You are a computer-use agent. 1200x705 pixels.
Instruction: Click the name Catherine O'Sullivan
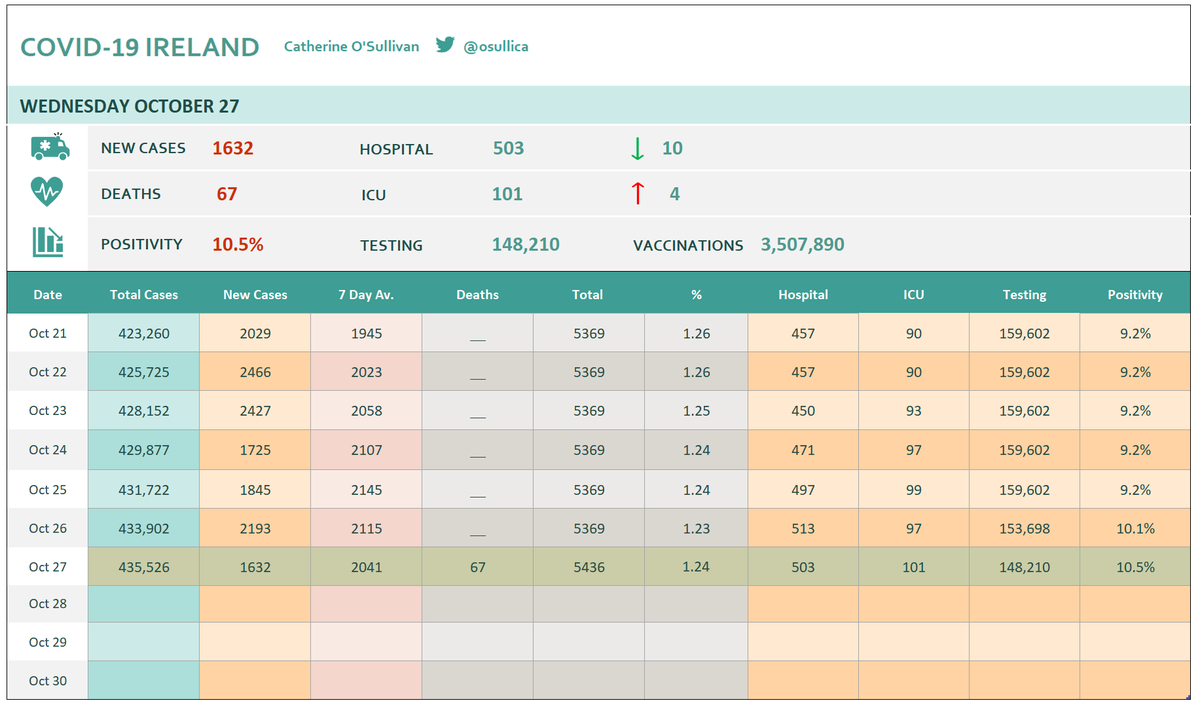click(x=352, y=46)
